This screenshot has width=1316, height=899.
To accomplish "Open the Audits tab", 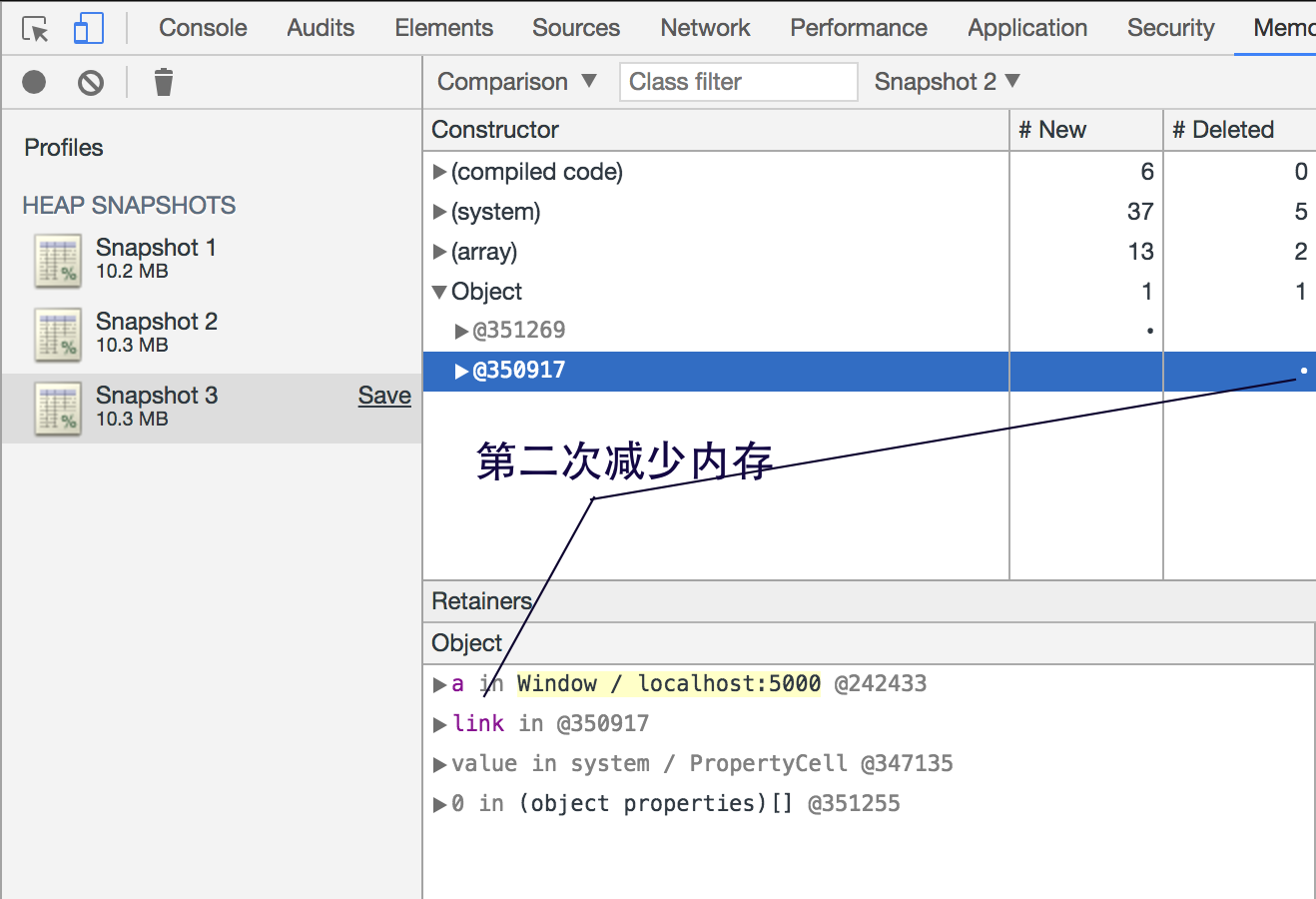I will tap(321, 28).
